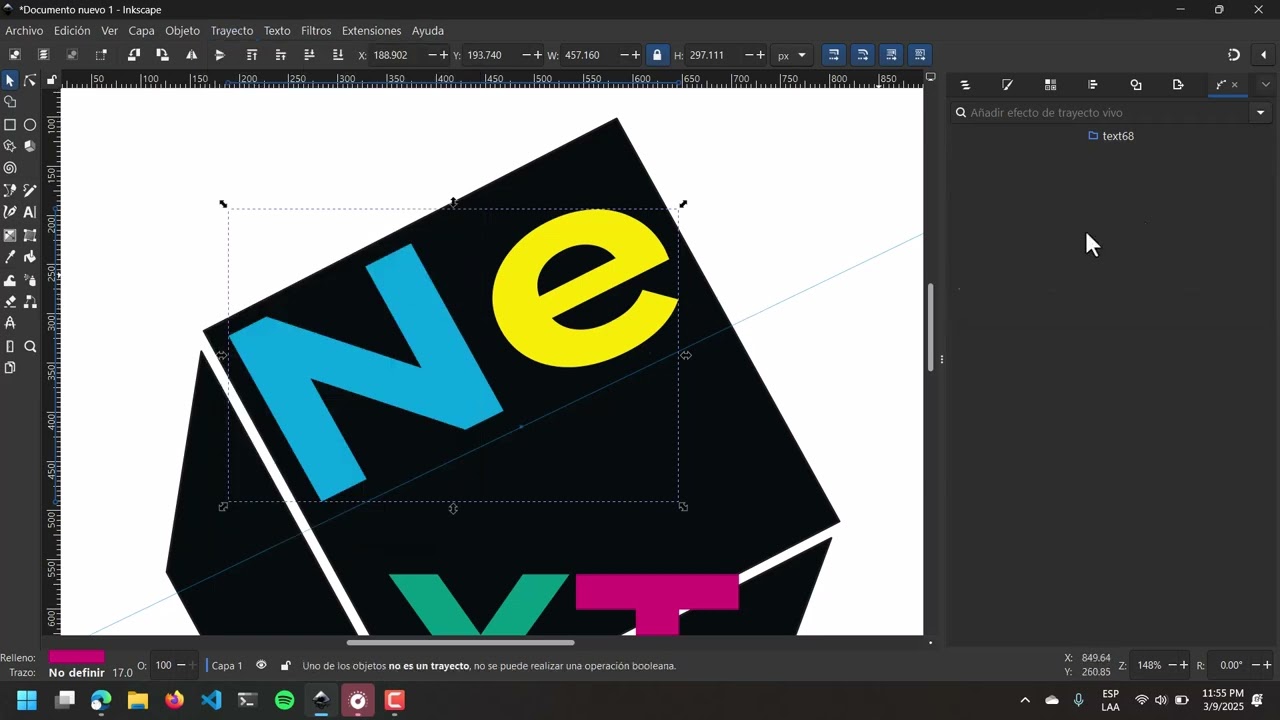Expand snapping options arrow
Screen dimensions: 1280x720
[x=1263, y=55]
